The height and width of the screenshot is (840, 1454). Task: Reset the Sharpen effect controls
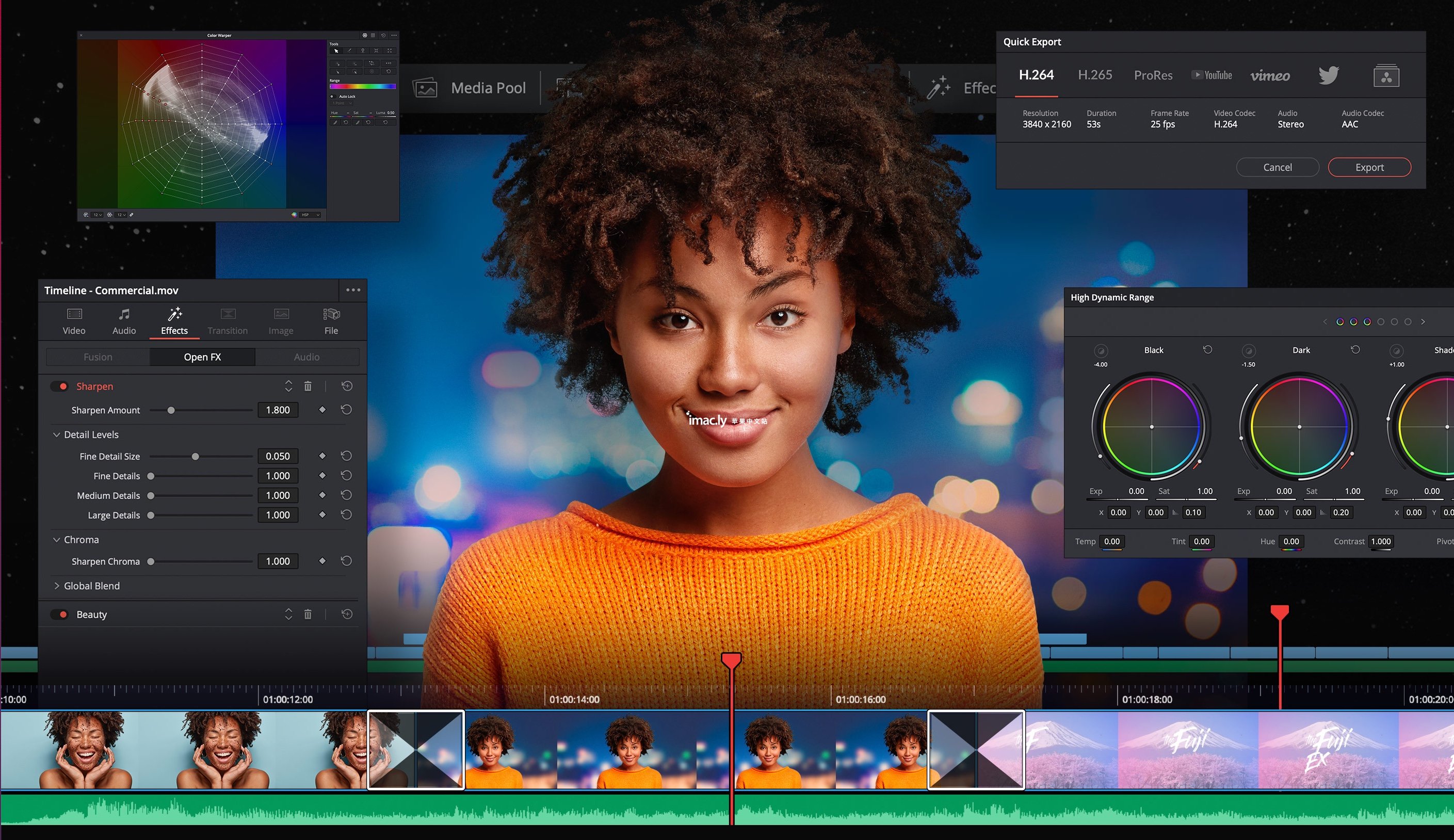[347, 386]
